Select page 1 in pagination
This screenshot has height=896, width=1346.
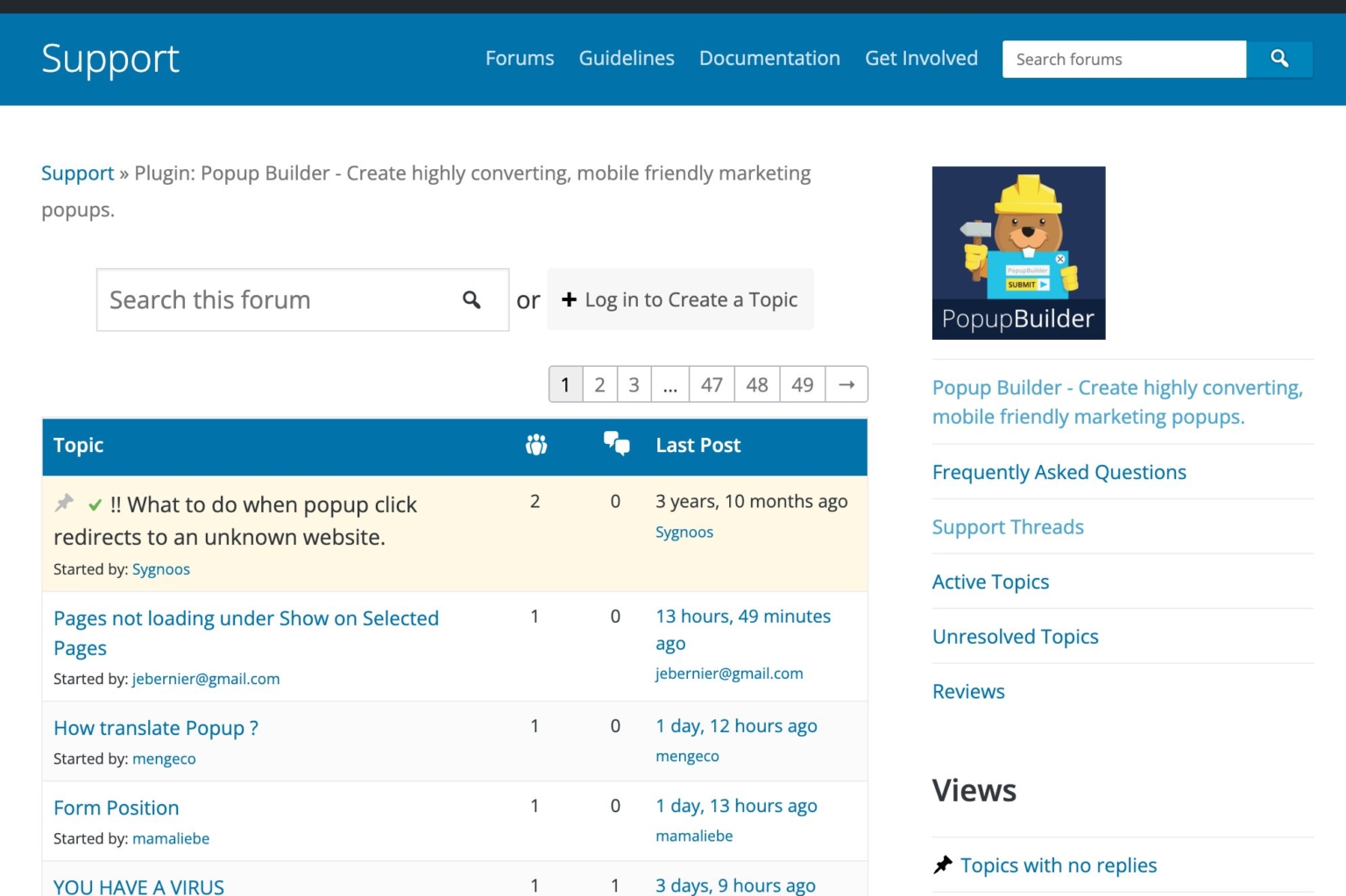pos(566,385)
